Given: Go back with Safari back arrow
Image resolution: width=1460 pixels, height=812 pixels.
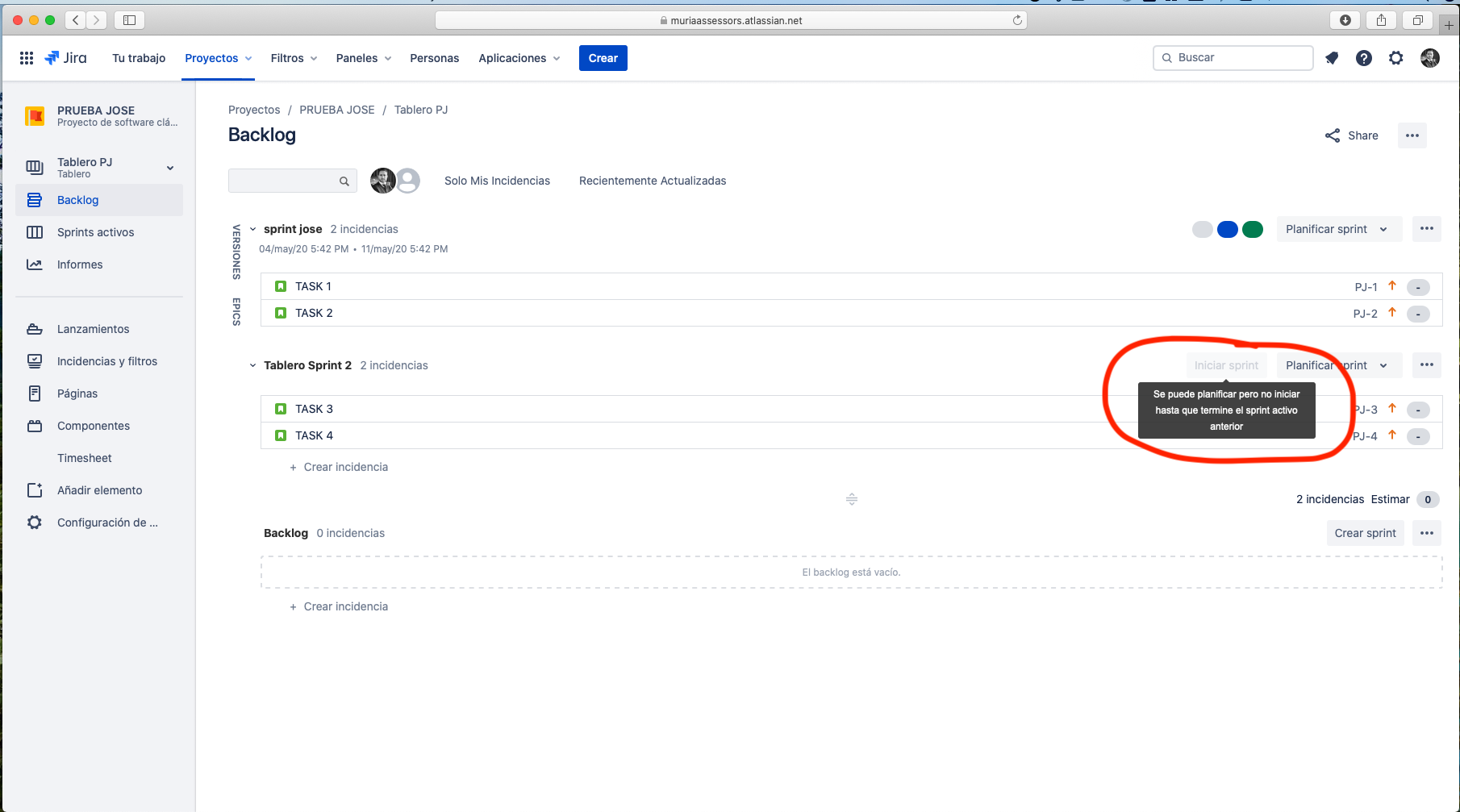Looking at the screenshot, I should [76, 20].
